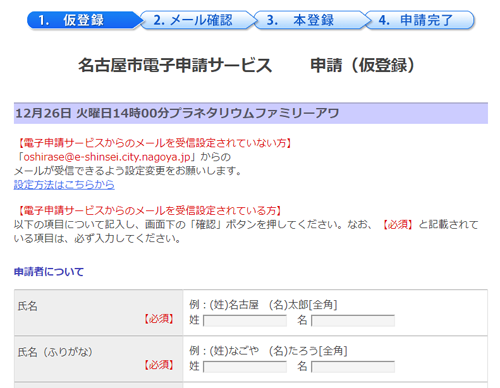The height and width of the screenshot is (388, 500).
Task: Click the instruction text starting 以下の項目について記入し
Action: [246, 231]
